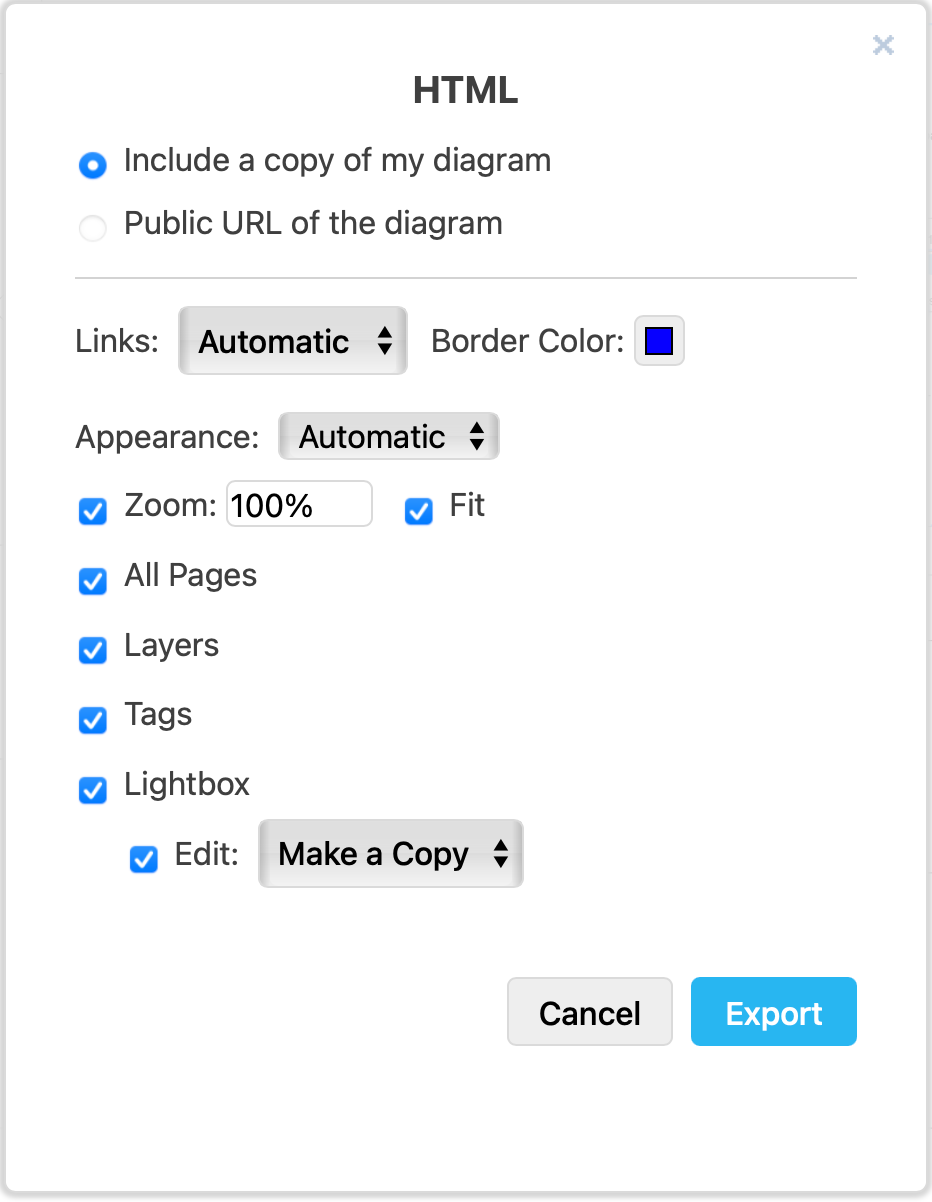Uncheck the Lightbox option
The image size is (932, 1202).
[x=92, y=791]
